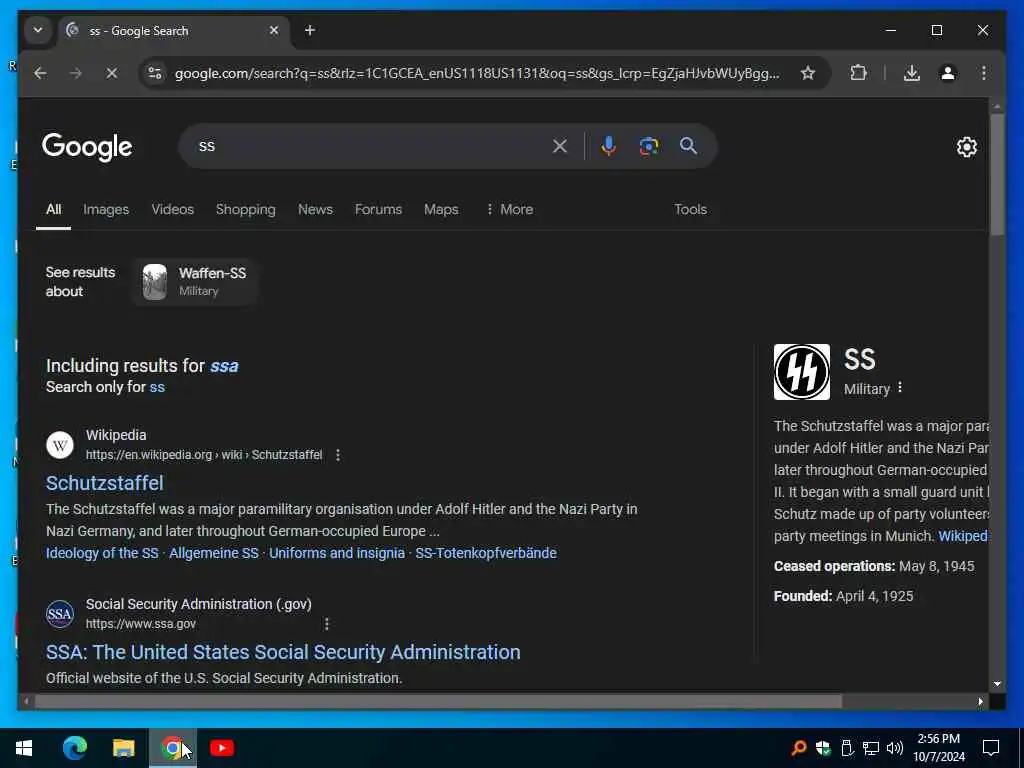
Task: Clear the Google search box
Action: coord(560,146)
